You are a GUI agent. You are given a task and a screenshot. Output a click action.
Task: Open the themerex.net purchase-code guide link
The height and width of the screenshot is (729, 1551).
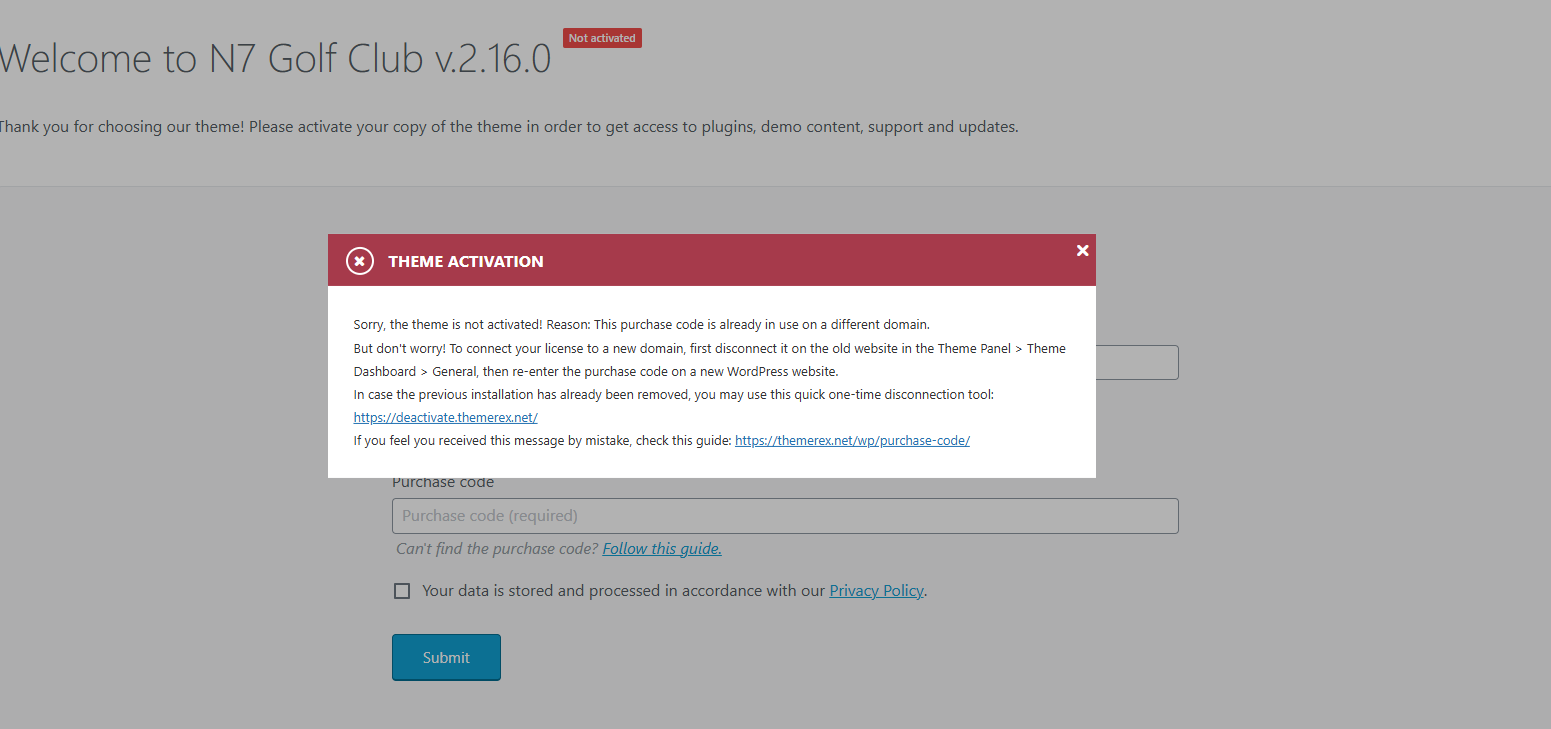(852, 440)
